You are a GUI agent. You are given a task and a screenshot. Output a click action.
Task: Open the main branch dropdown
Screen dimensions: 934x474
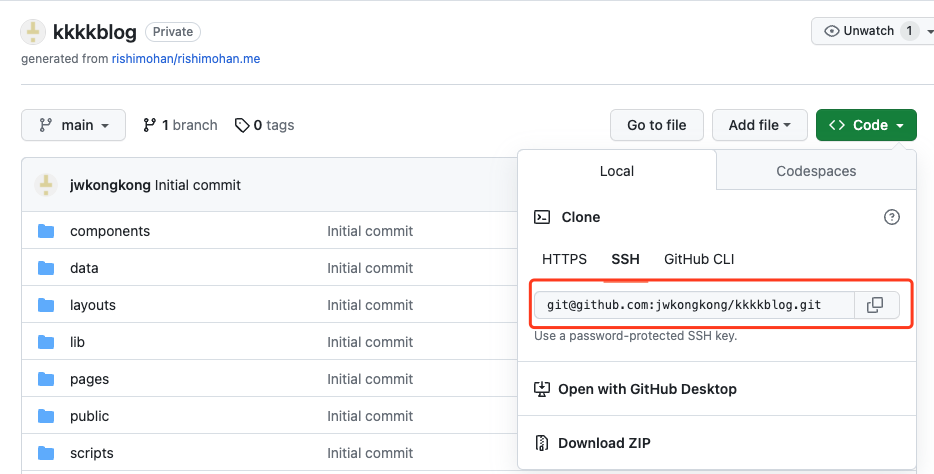click(x=73, y=125)
